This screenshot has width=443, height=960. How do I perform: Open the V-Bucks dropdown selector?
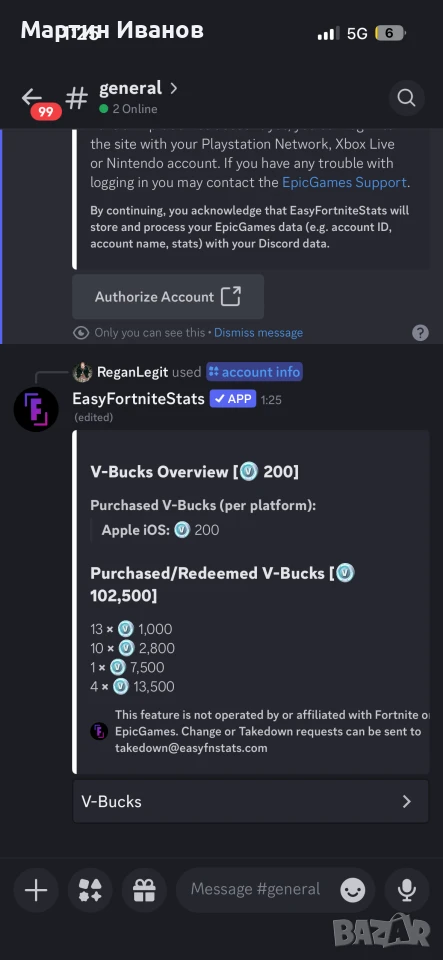[x=251, y=801]
